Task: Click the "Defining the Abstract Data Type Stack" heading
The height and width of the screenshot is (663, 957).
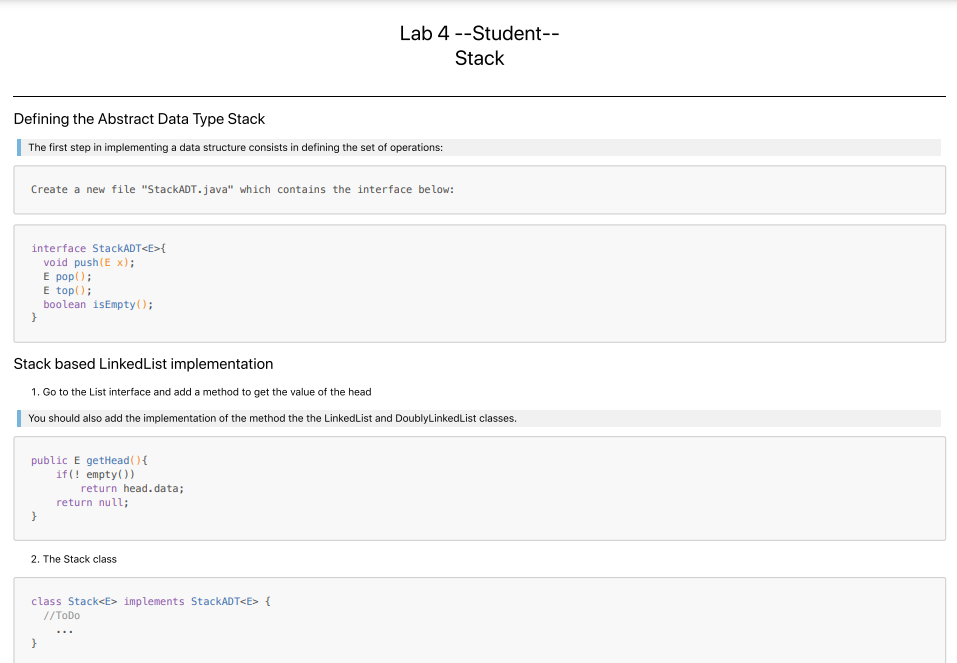Action: tap(138, 118)
